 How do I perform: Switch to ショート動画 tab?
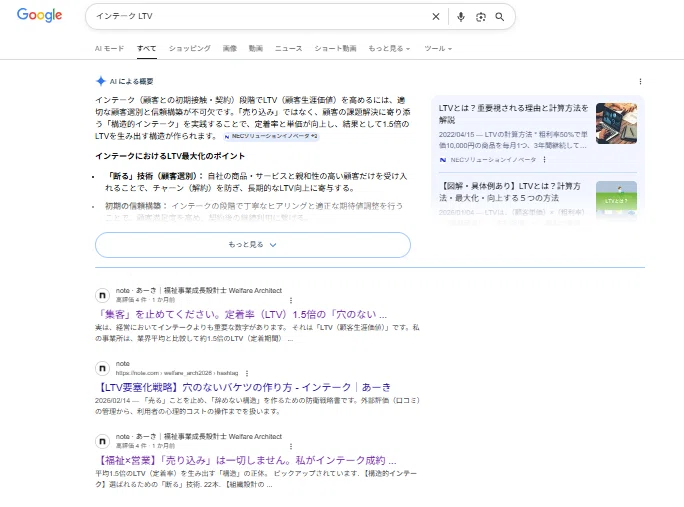pos(335,48)
